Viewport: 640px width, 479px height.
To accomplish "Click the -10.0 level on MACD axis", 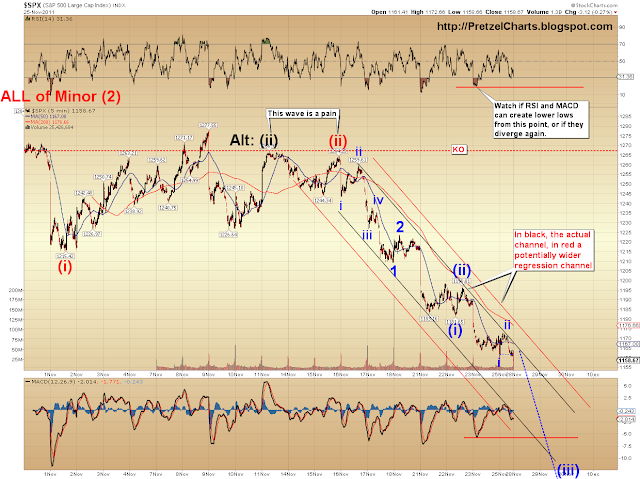I will pyautogui.click(x=626, y=458).
